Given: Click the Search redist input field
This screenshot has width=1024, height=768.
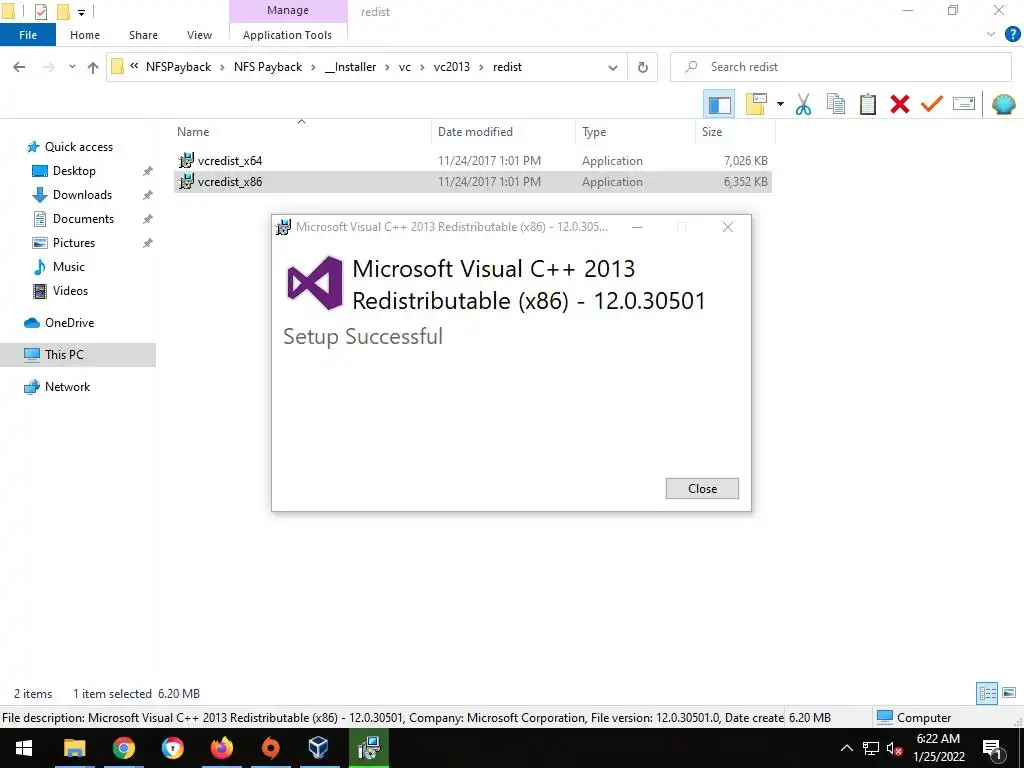Looking at the screenshot, I should tap(841, 67).
